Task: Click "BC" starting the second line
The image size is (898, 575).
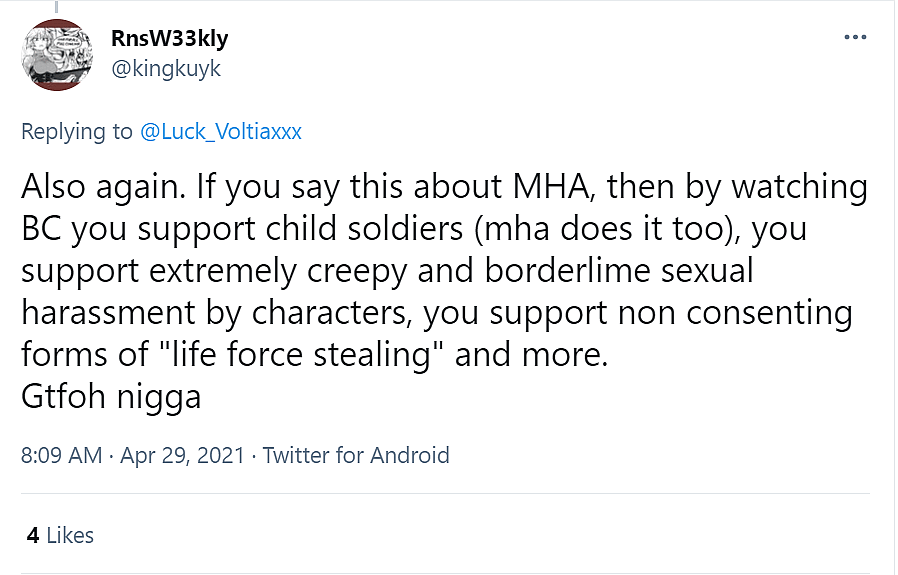Action: [41, 229]
